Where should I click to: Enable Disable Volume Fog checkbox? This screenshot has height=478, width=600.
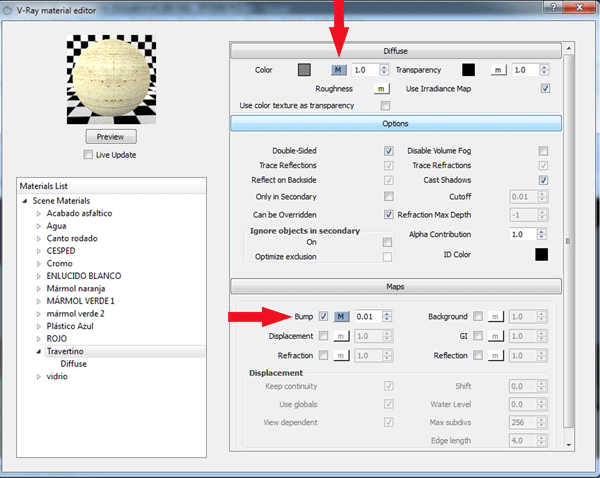543,151
